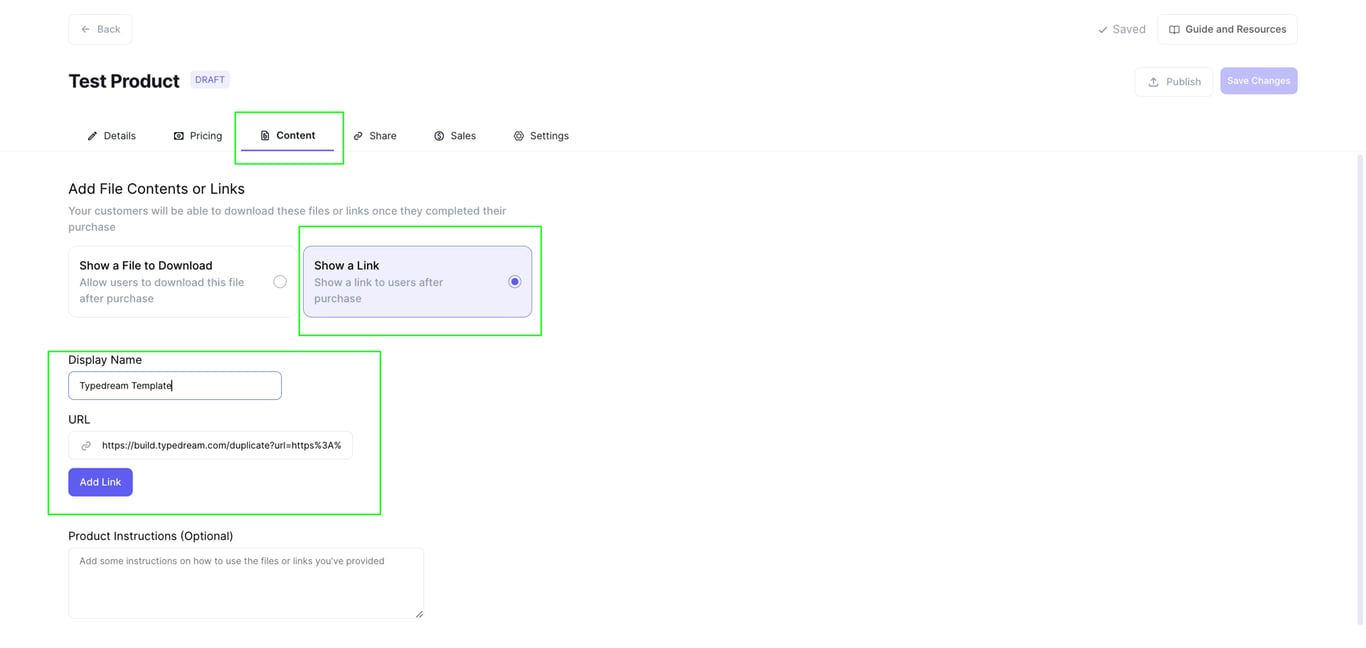
Task: Focus the Display Name input field
Action: click(175, 385)
